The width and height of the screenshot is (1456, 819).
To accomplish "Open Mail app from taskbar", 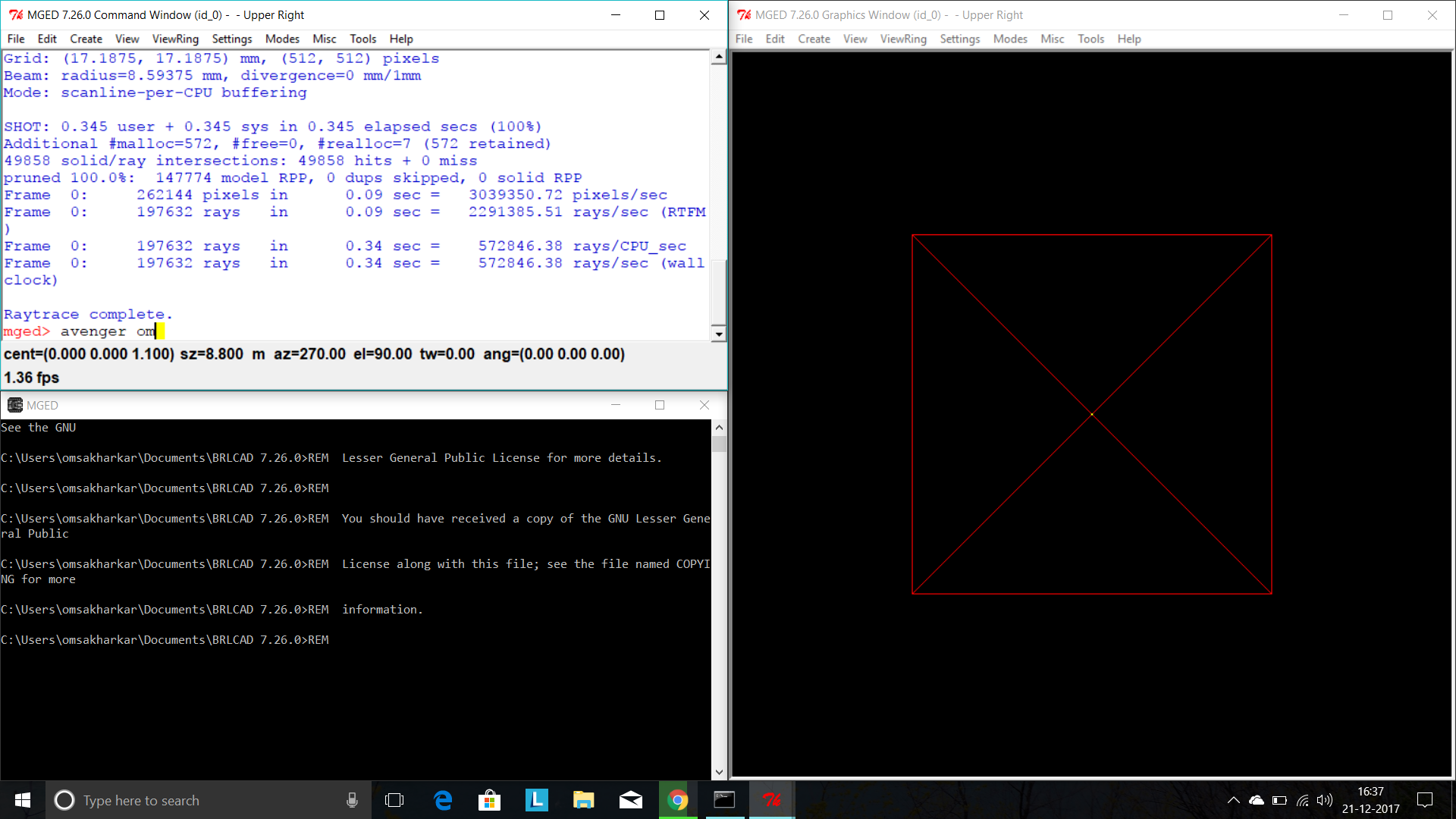I will tap(631, 800).
